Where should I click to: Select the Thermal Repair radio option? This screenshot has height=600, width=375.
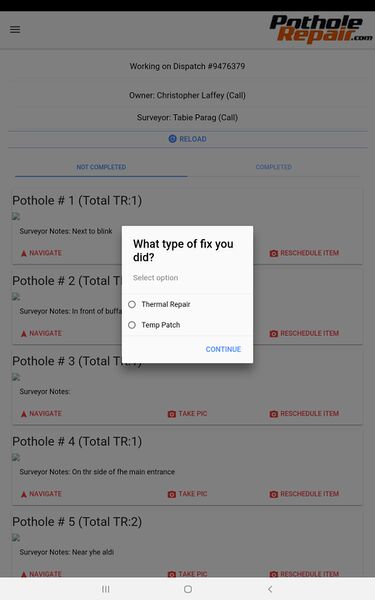[x=132, y=304]
